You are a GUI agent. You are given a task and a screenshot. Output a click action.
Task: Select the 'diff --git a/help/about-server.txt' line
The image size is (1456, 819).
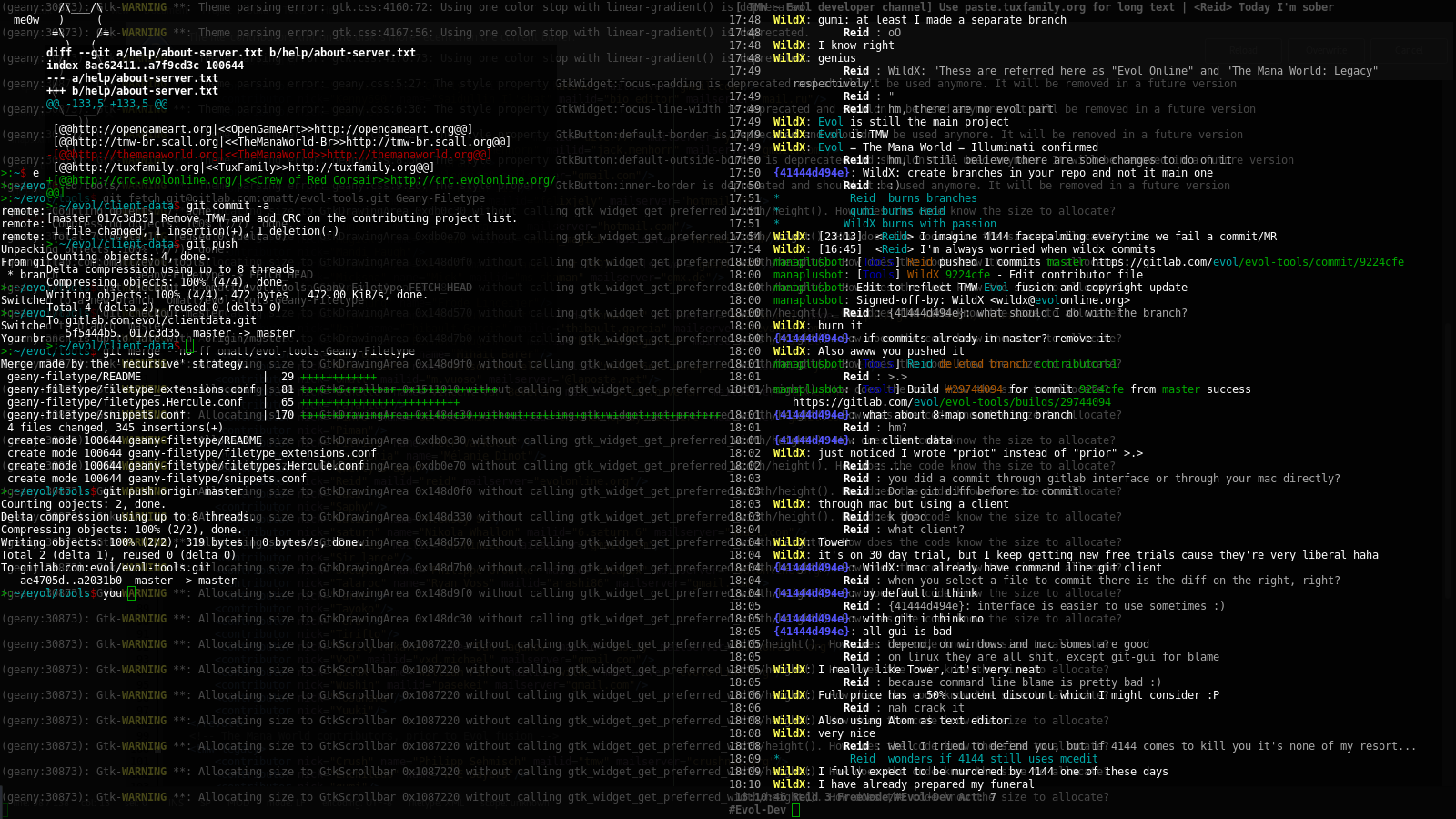[231, 53]
